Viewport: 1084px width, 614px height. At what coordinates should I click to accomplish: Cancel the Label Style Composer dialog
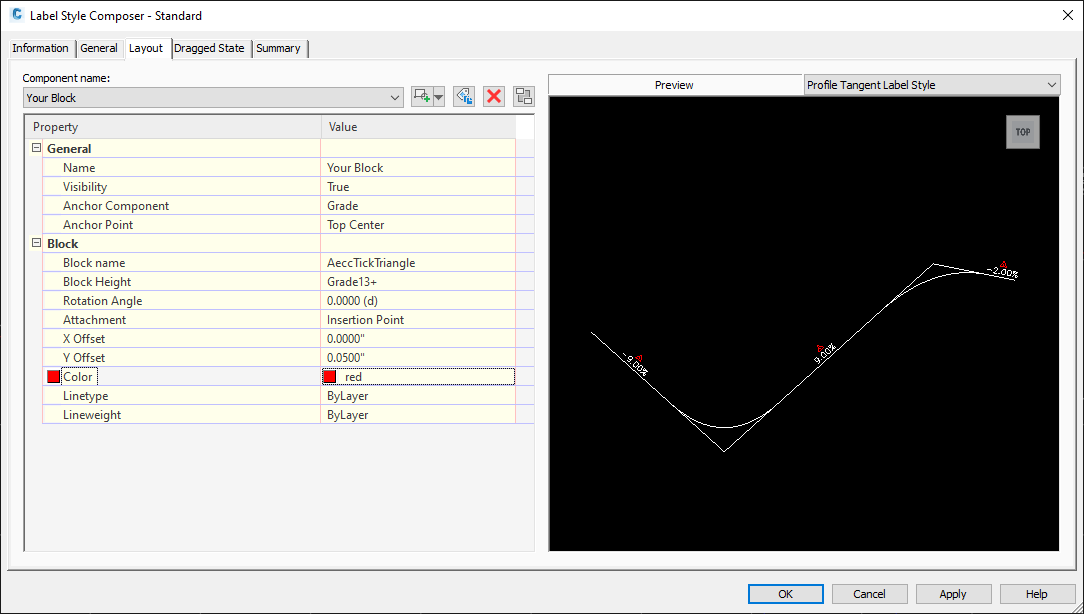(x=869, y=593)
